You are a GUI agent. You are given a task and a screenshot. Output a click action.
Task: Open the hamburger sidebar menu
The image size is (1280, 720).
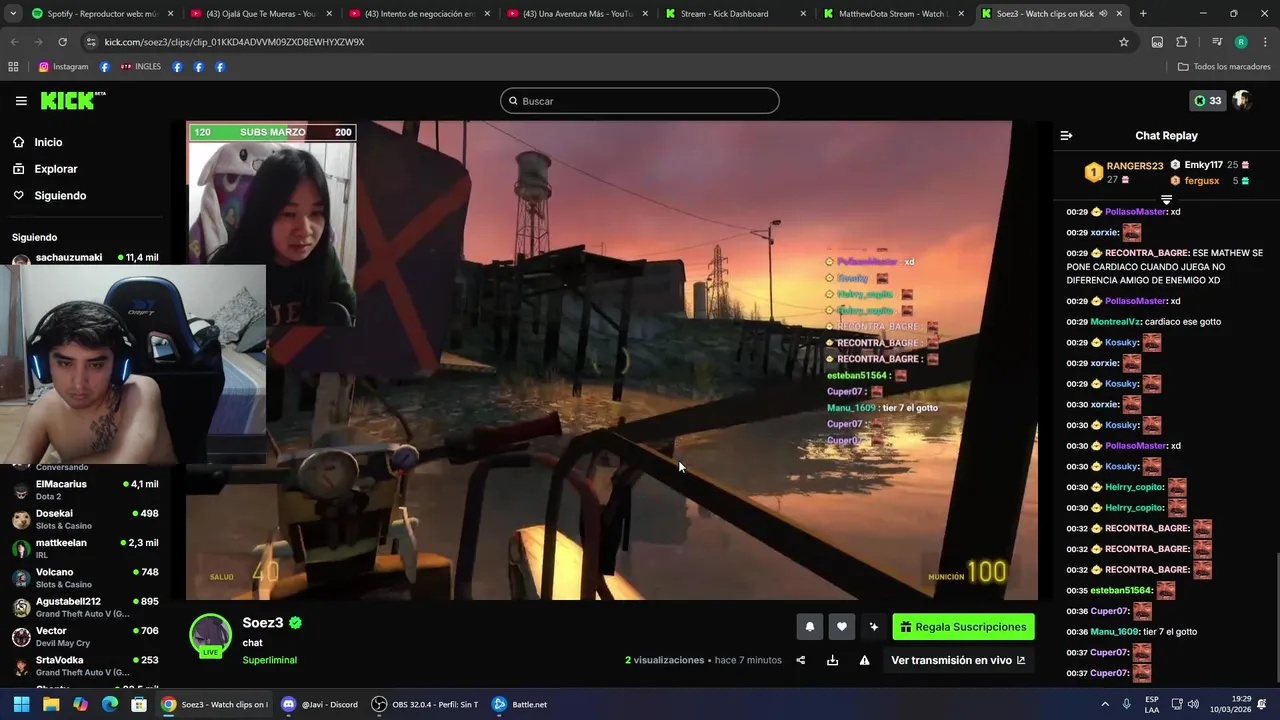(x=21, y=101)
